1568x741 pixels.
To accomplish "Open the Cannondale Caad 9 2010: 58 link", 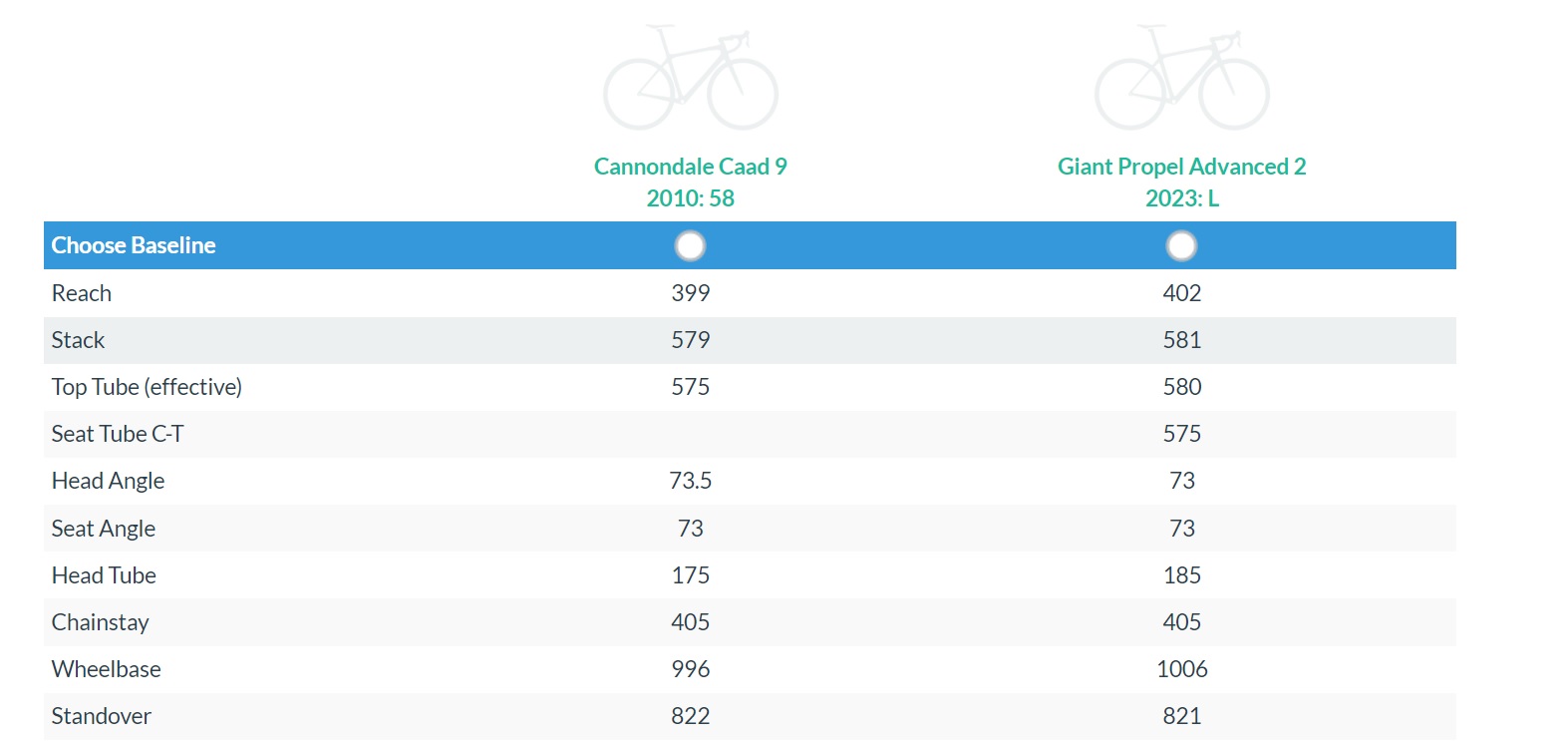I will 690,182.
